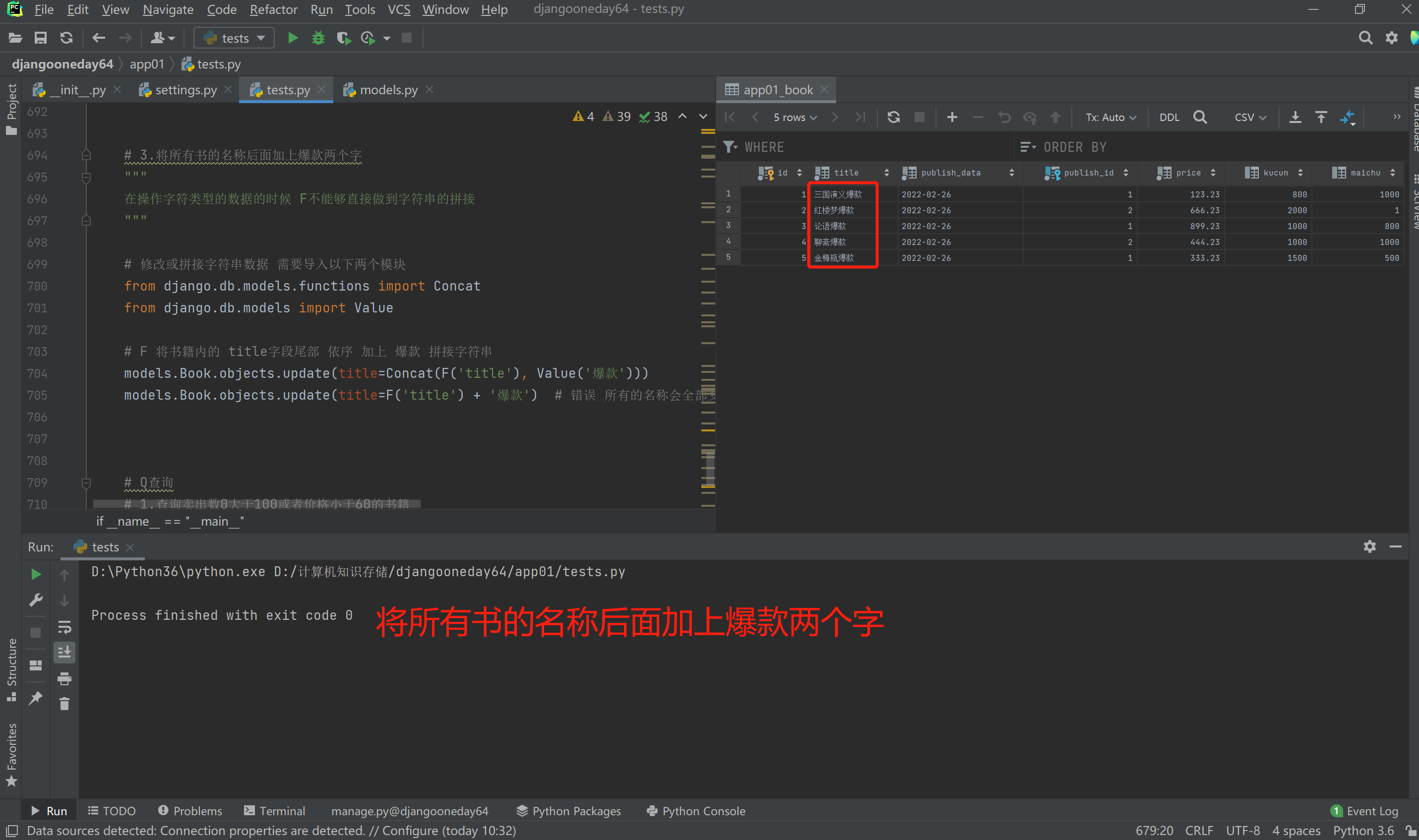Open the Tx: Auto transaction dropdown

coord(1111,117)
